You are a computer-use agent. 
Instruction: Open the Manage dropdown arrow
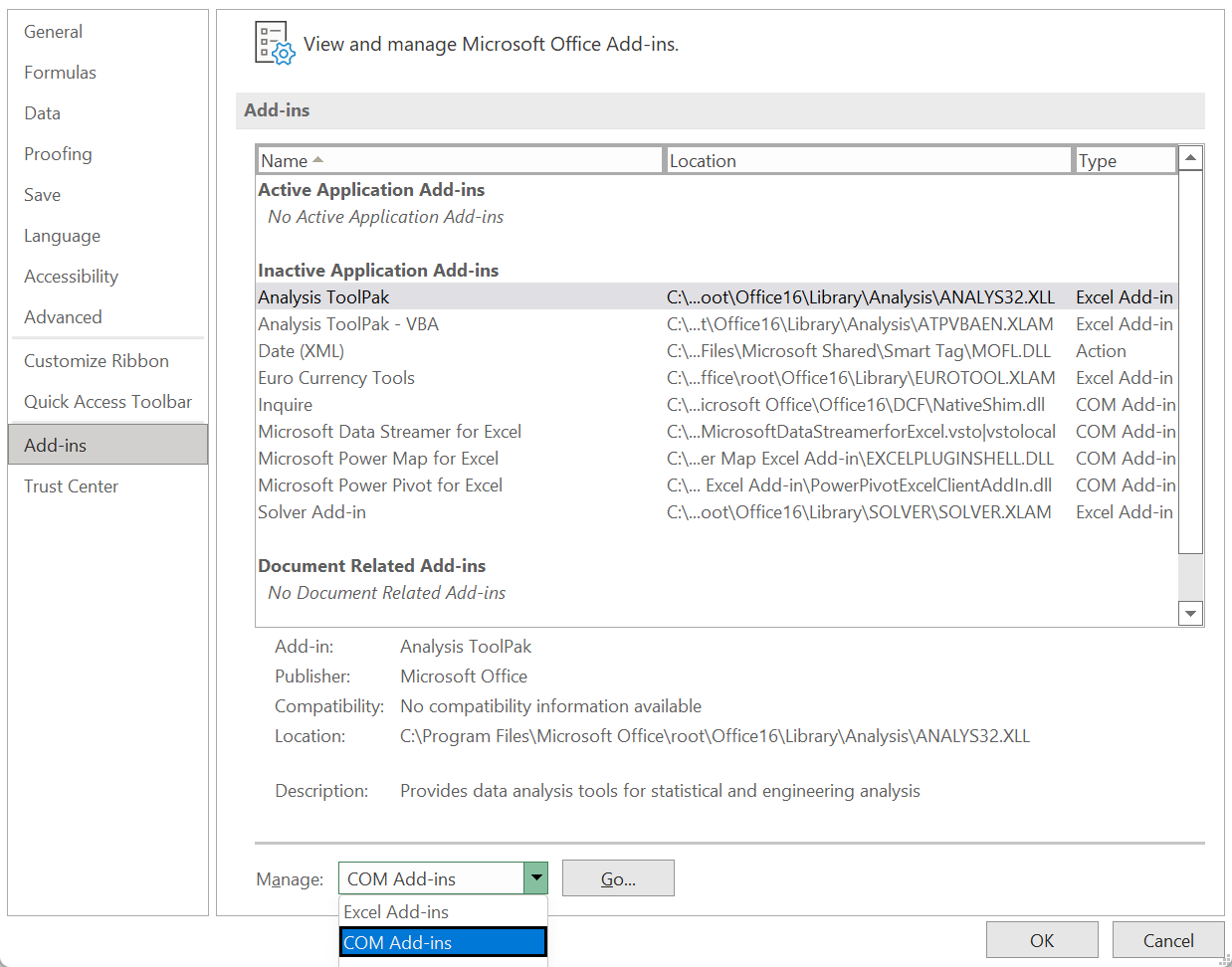click(536, 877)
